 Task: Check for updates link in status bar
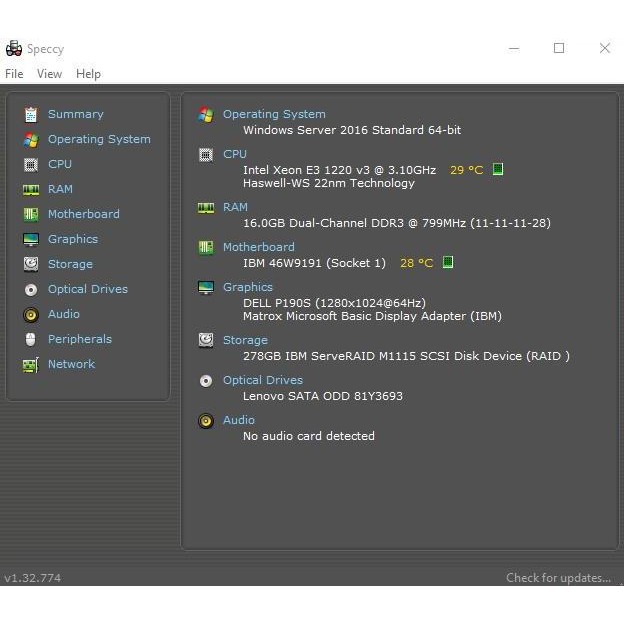557,578
